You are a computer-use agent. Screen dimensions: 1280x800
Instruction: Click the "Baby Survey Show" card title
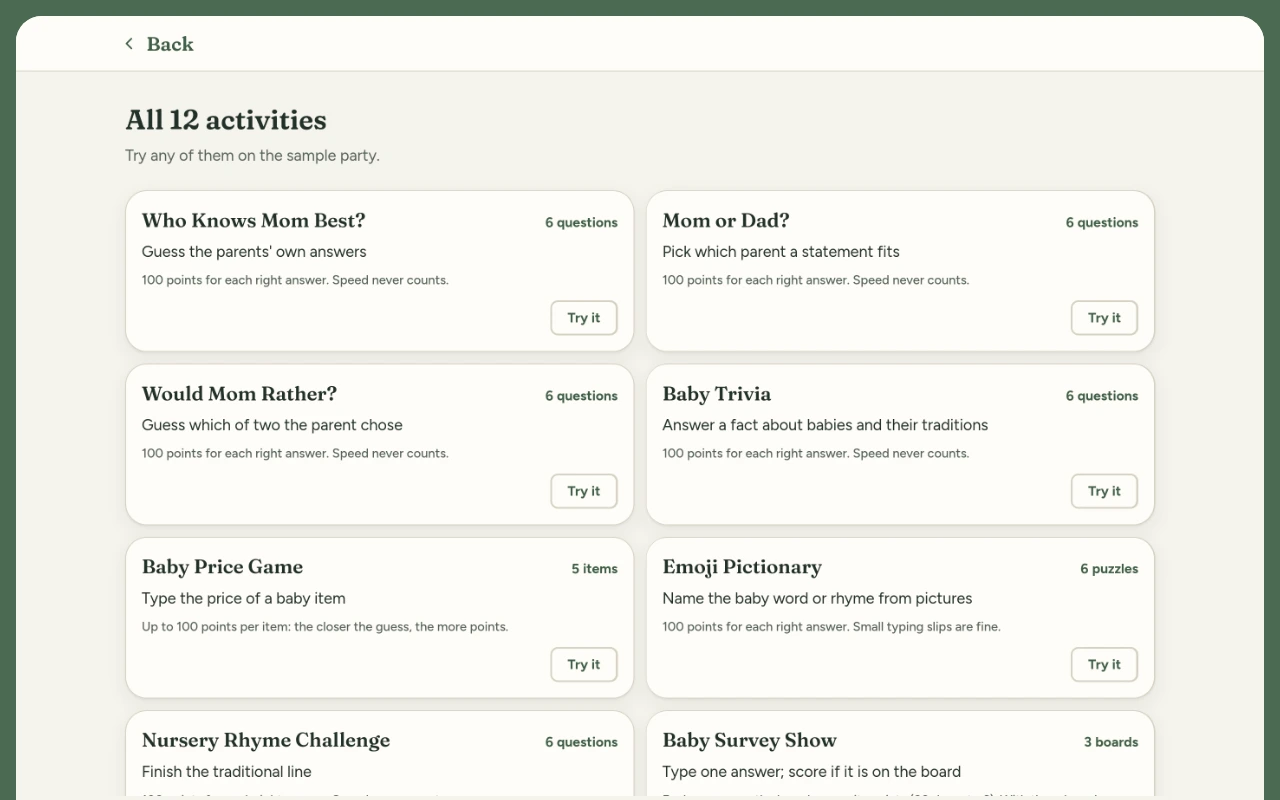point(750,741)
